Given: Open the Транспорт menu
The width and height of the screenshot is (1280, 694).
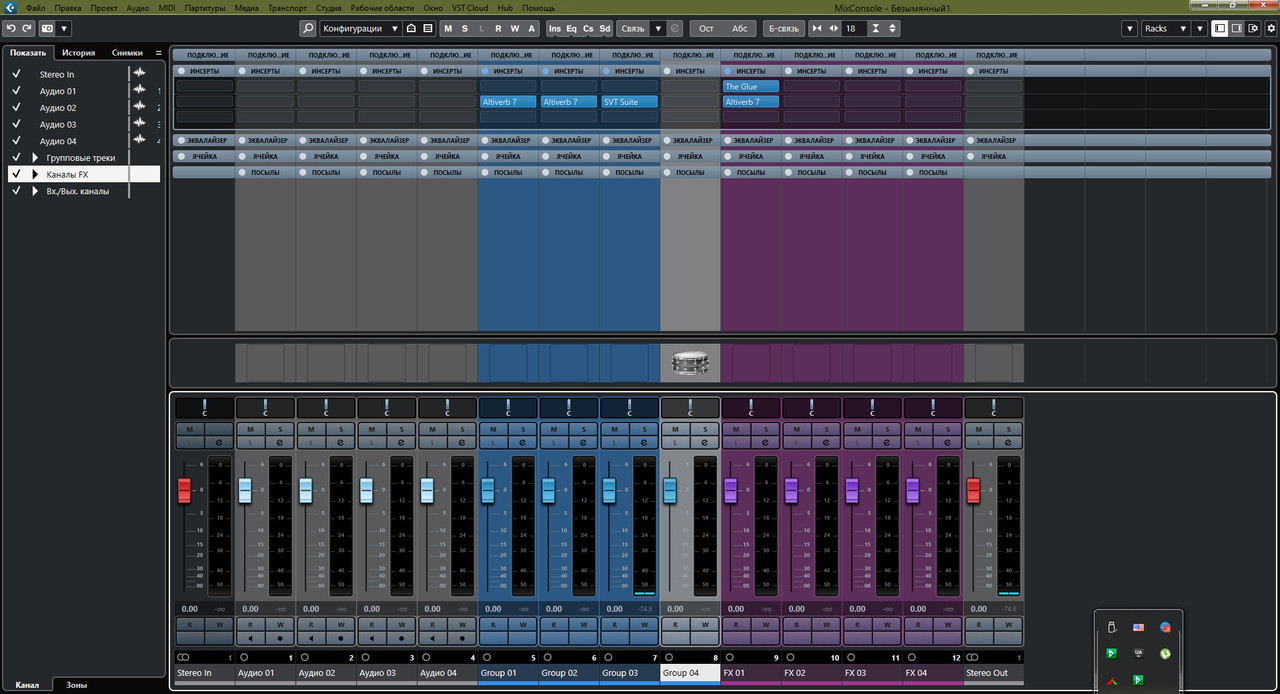Looking at the screenshot, I should click(x=288, y=7).
